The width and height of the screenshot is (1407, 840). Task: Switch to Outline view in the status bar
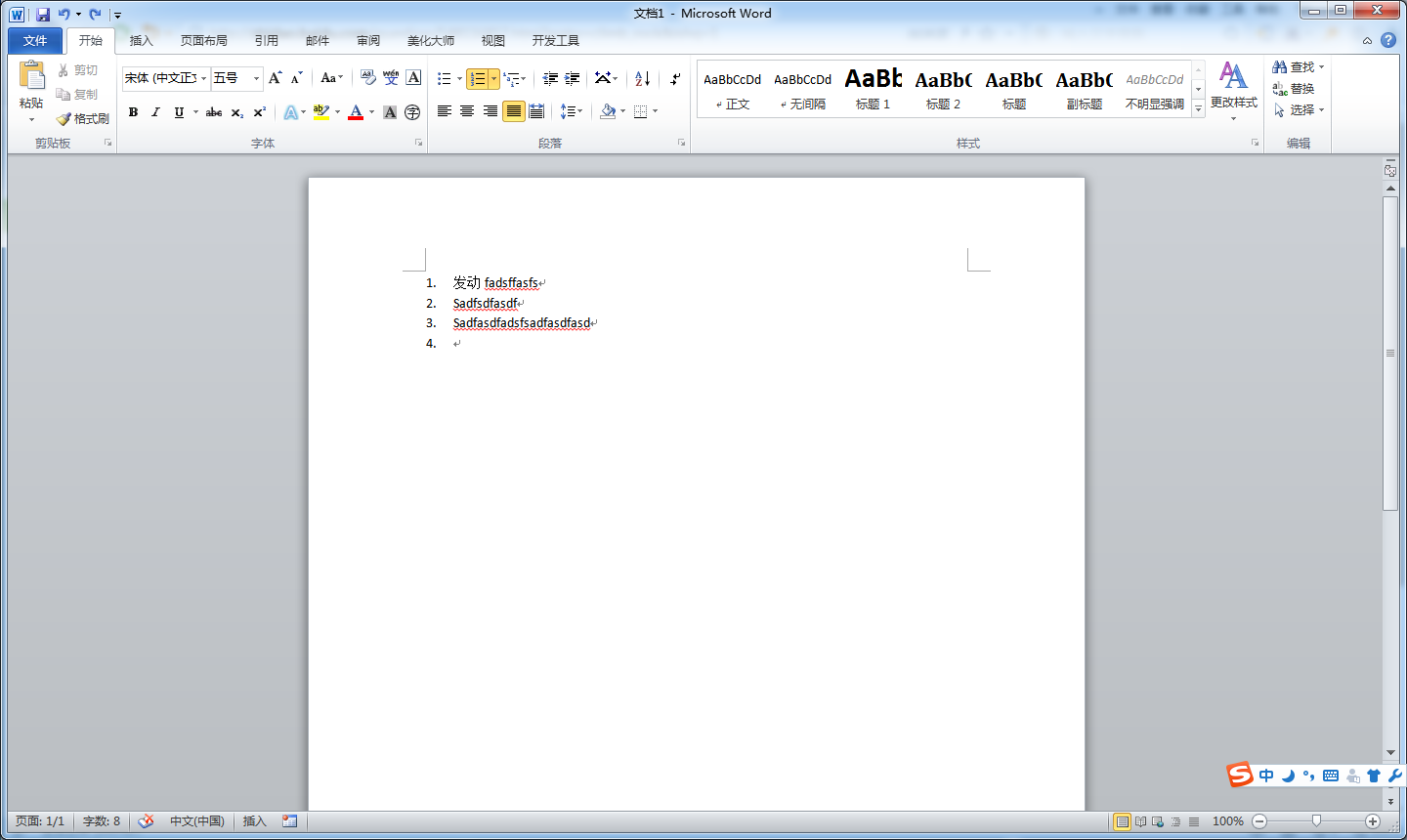pyautogui.click(x=1175, y=821)
